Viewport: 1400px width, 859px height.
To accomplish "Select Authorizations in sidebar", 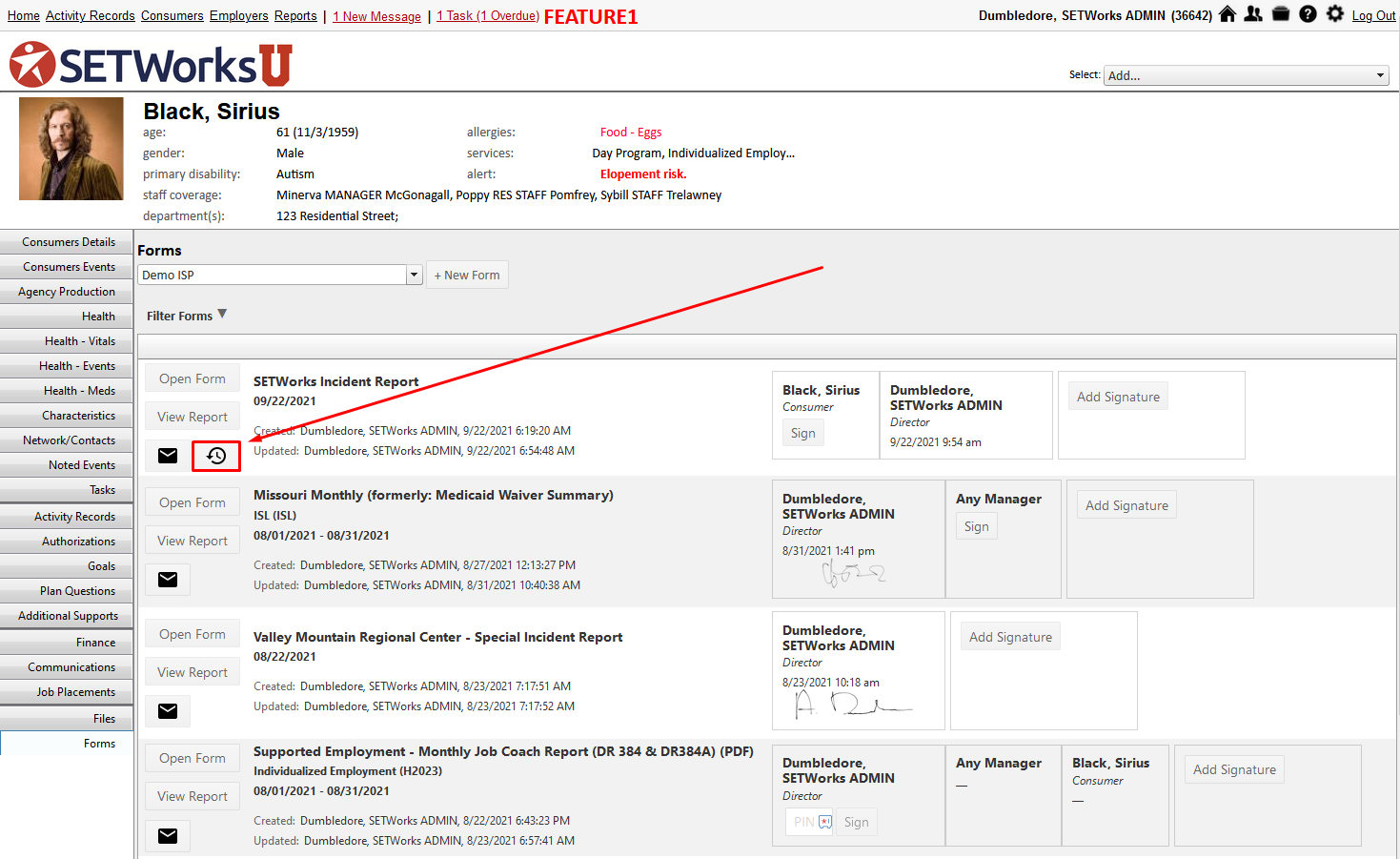I will 67,542.
